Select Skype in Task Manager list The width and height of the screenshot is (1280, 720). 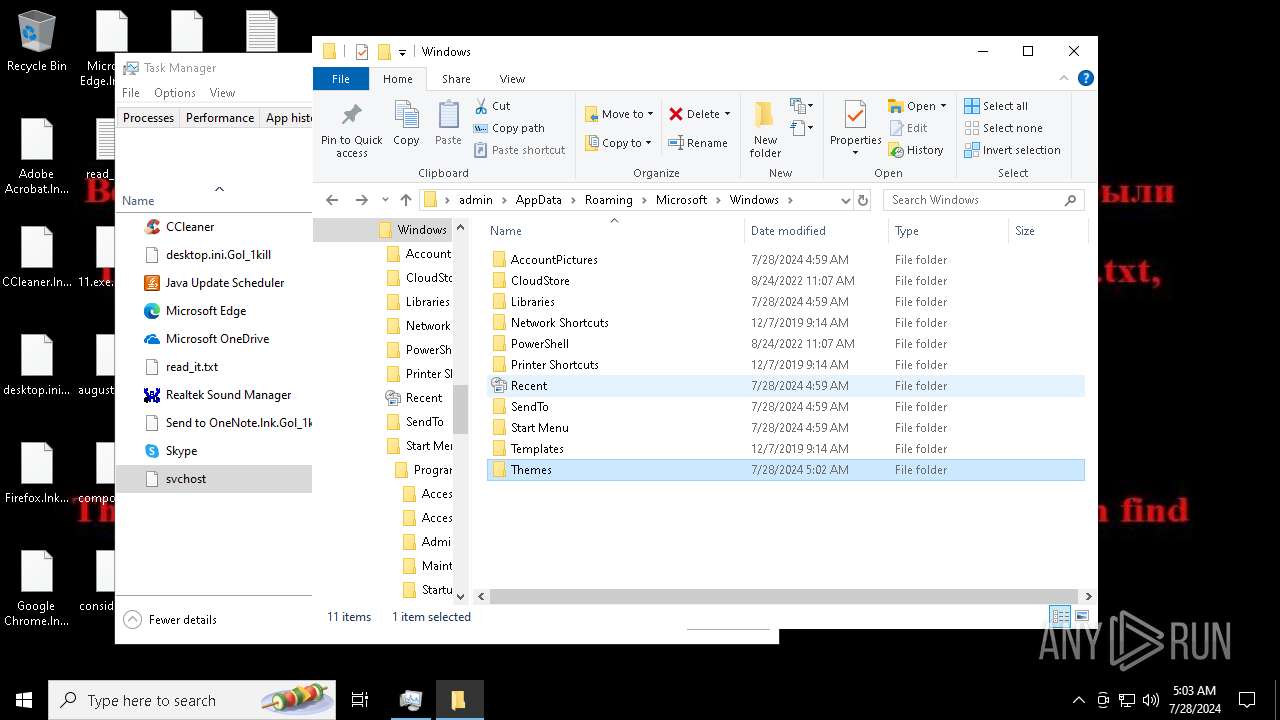(214, 451)
